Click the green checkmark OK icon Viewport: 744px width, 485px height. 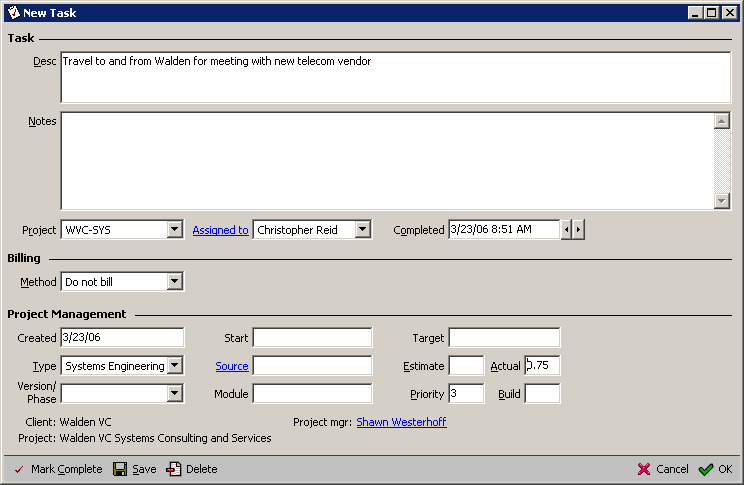[706, 469]
